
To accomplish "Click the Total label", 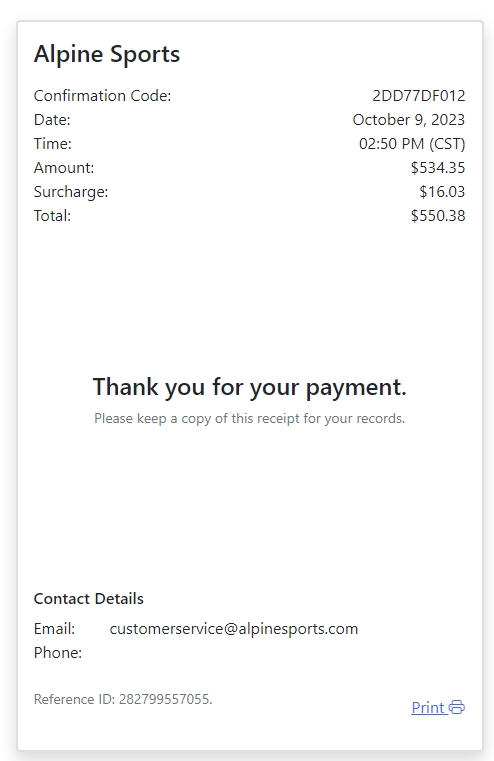I will (52, 215).
